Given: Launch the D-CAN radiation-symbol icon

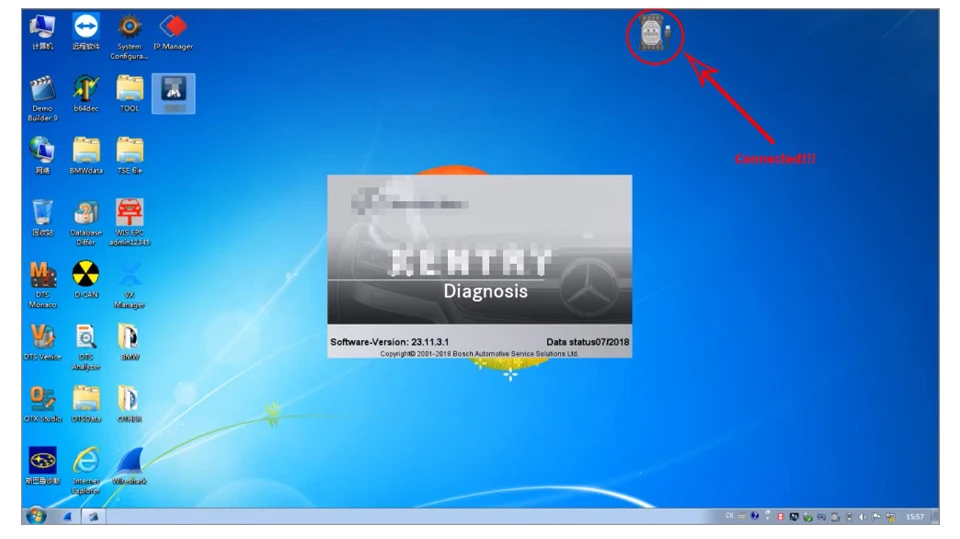Looking at the screenshot, I should coord(86,280).
